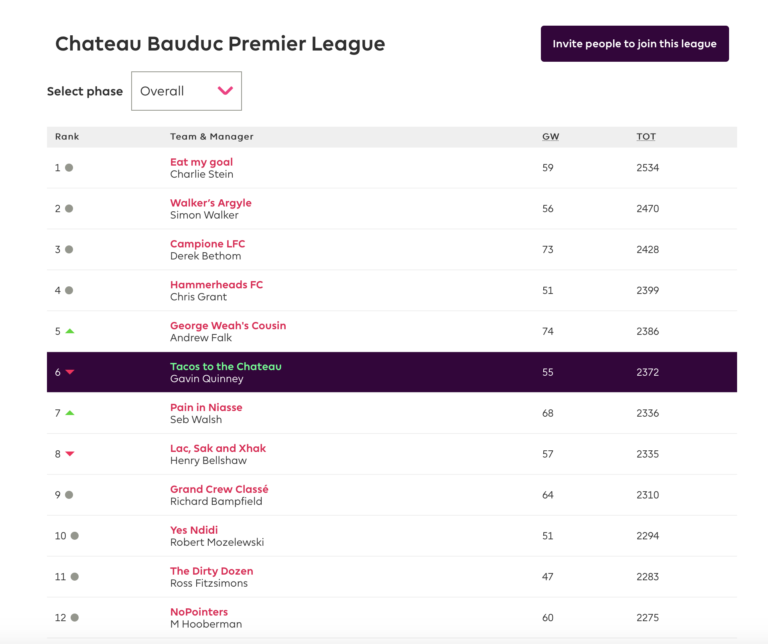Click the red down arrow beside rank 6

(70, 372)
